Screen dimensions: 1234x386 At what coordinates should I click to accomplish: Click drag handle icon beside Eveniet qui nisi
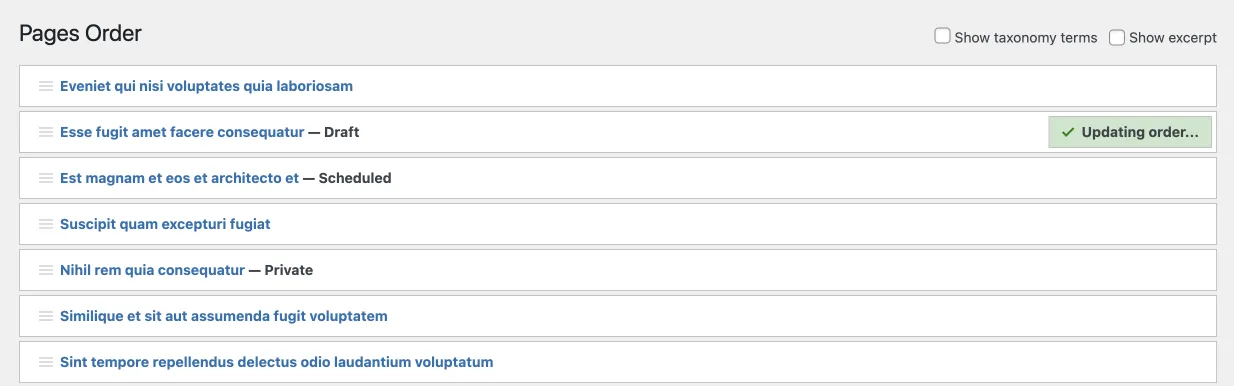(45, 86)
